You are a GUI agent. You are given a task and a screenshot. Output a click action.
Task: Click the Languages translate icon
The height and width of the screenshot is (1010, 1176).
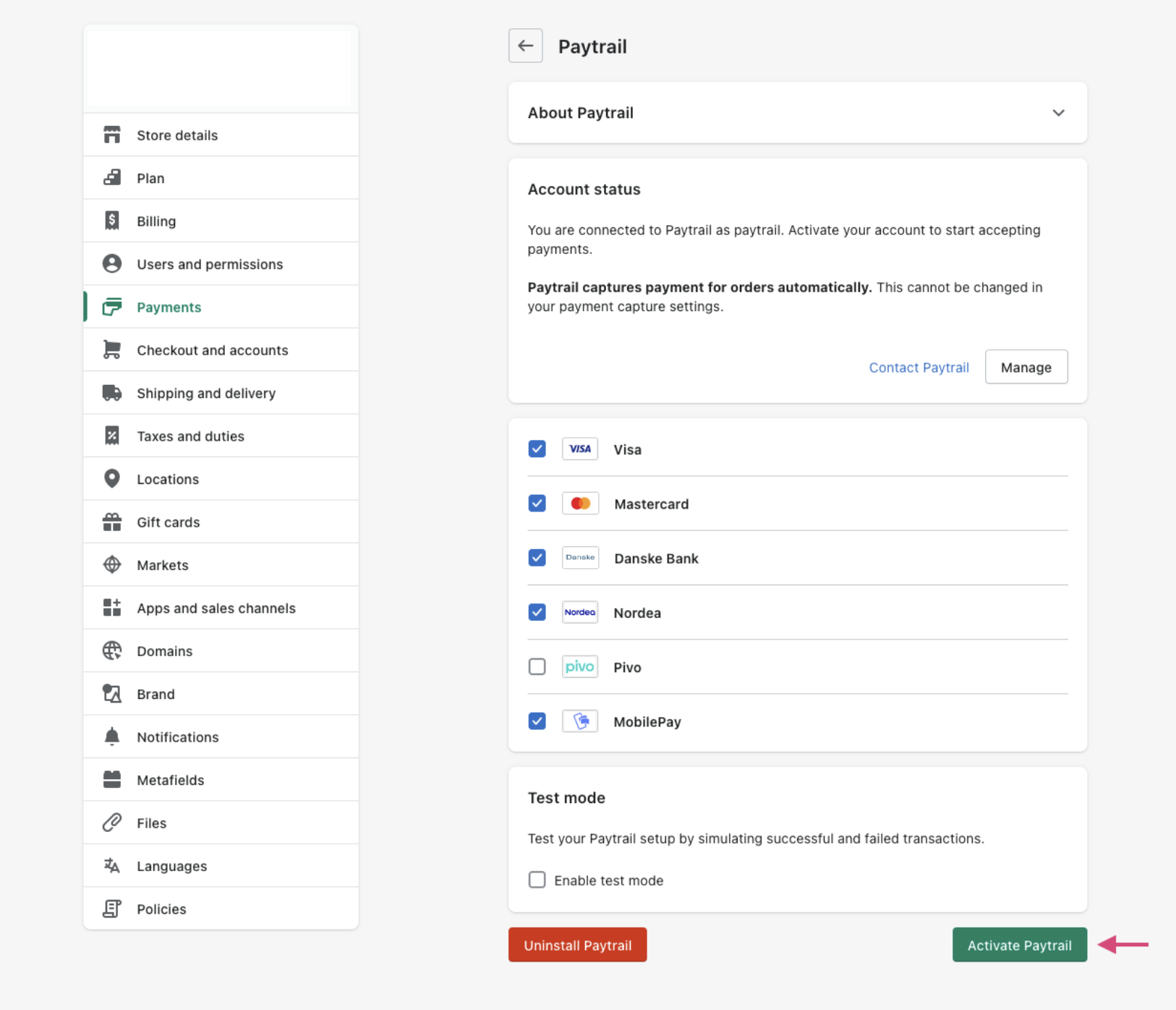pos(112,865)
